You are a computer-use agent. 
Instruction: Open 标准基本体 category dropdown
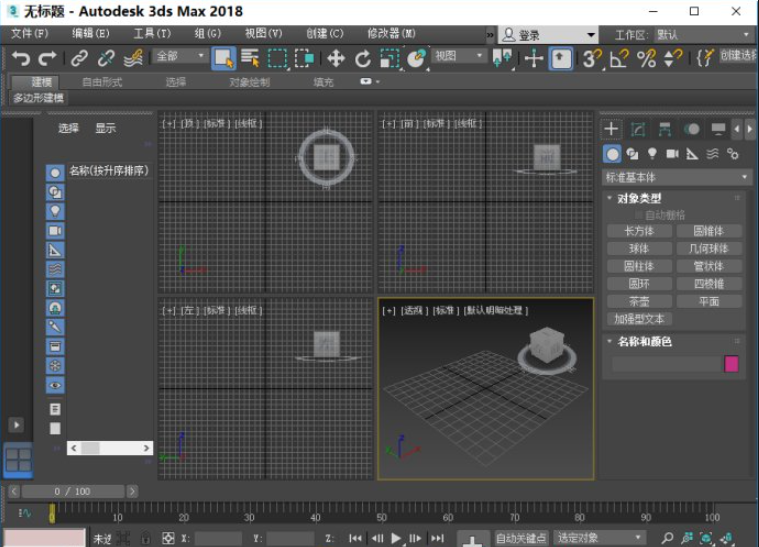pyautogui.click(x=677, y=177)
